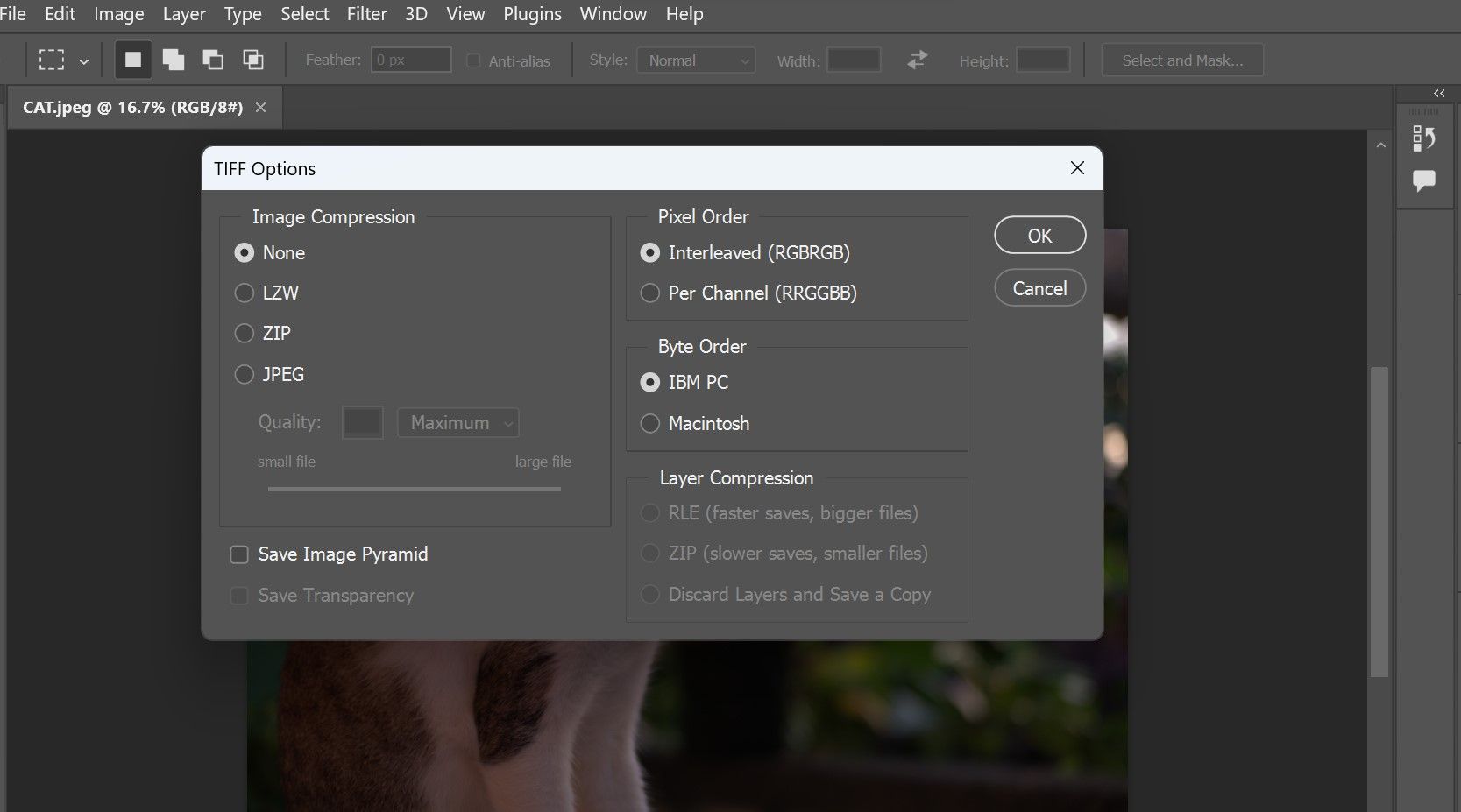1461x812 pixels.
Task: Confirm TIFF options with OK
Action: [1039, 235]
